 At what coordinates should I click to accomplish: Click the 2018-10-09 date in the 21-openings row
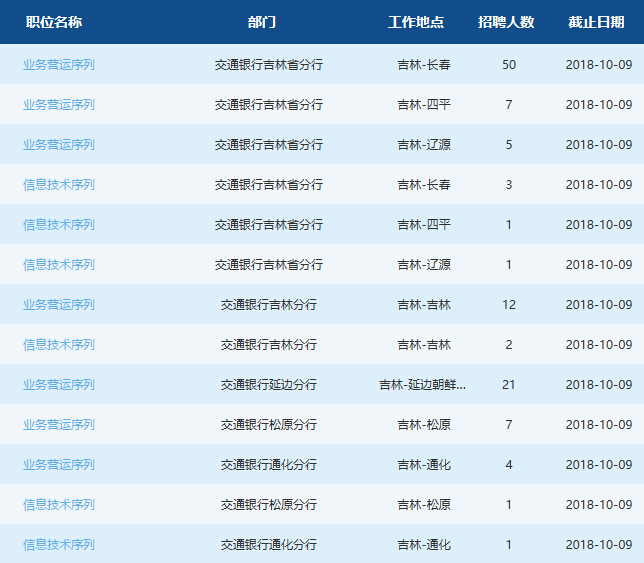tap(599, 385)
